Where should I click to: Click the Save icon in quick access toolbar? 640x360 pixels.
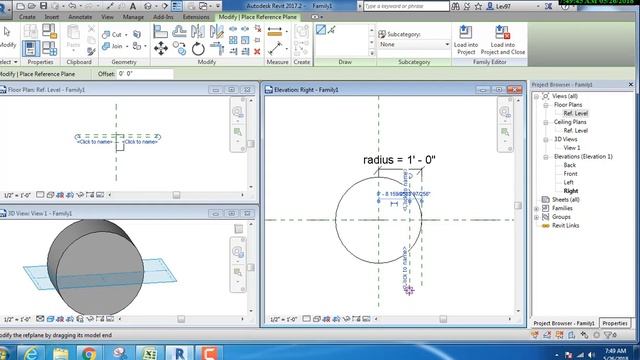click(43, 6)
